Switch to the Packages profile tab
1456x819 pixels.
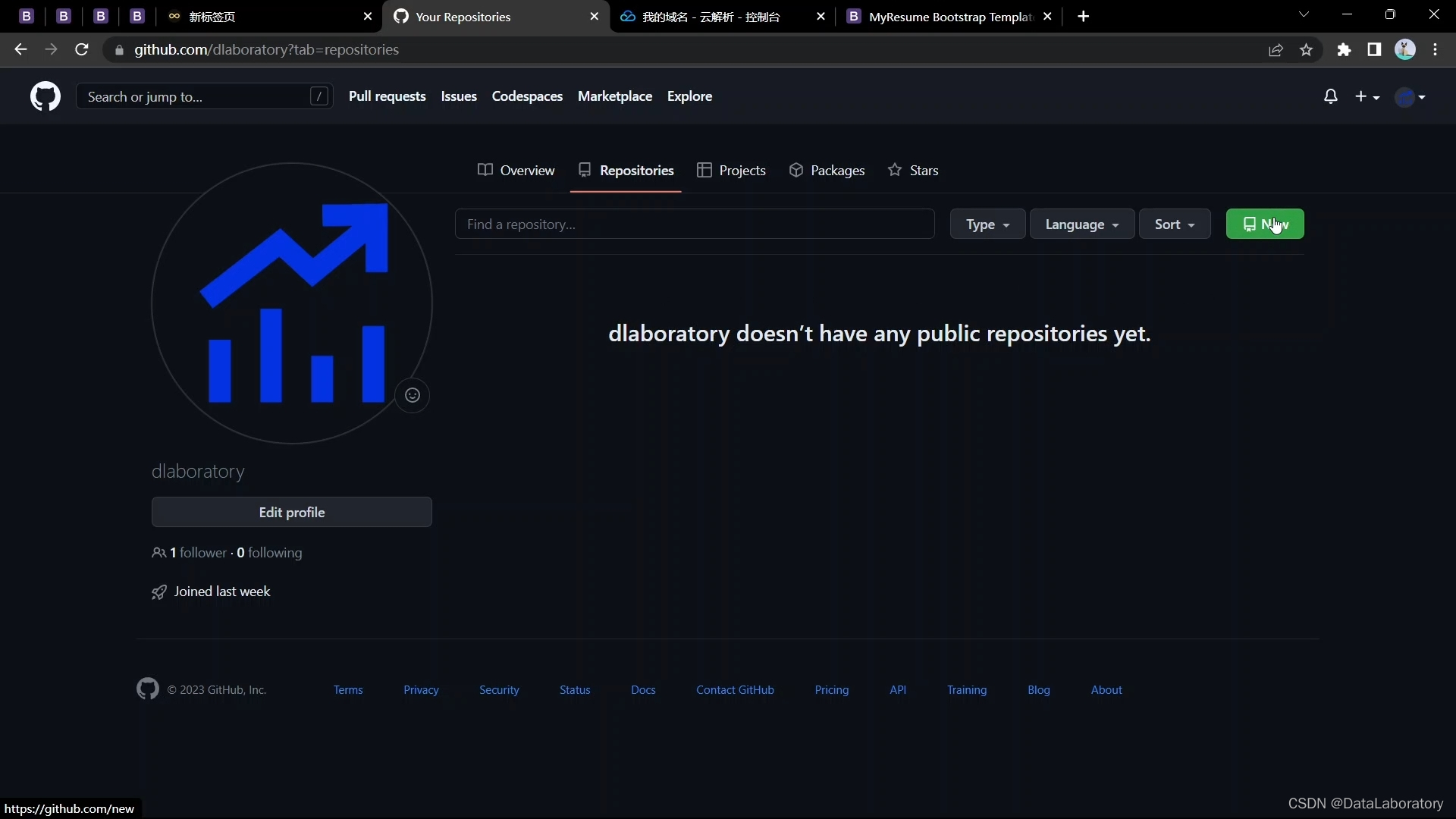tap(827, 171)
